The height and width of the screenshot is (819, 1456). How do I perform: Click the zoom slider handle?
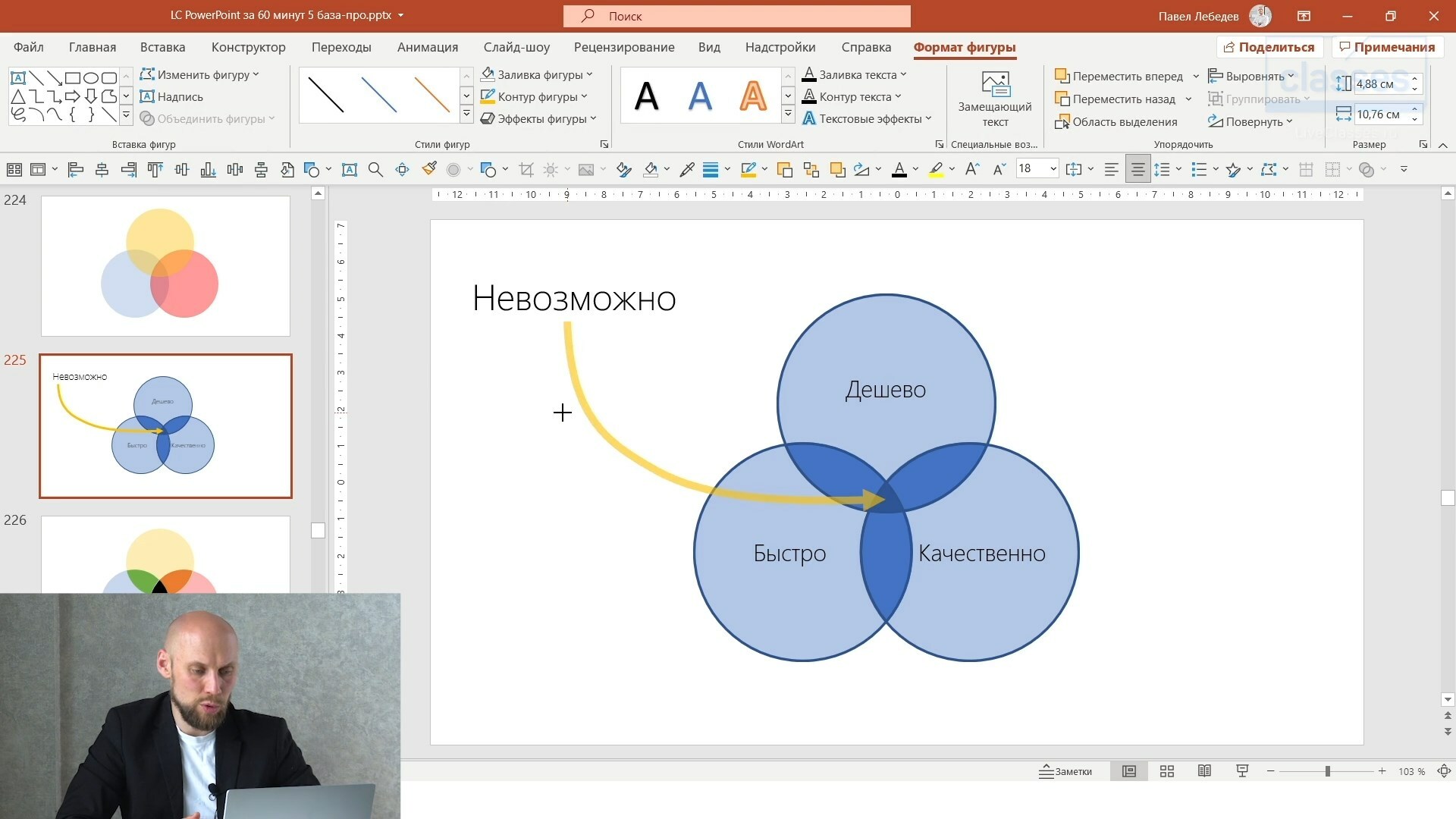coord(1327,771)
